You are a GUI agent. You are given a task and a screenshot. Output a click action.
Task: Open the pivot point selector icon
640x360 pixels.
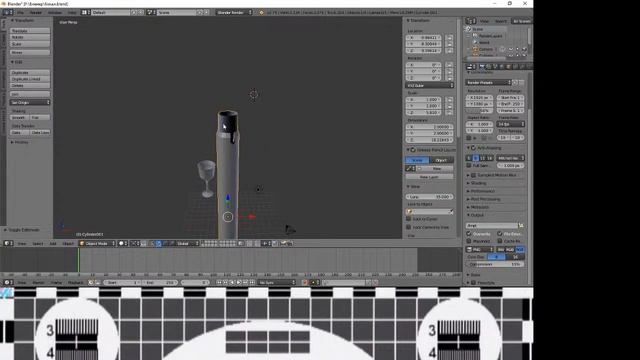point(134,244)
